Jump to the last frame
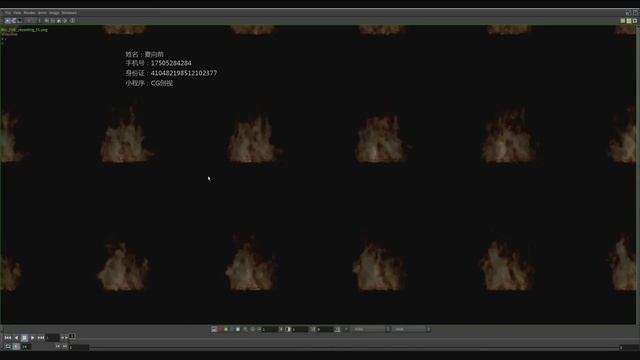The width and height of the screenshot is (640, 360). click(41, 338)
